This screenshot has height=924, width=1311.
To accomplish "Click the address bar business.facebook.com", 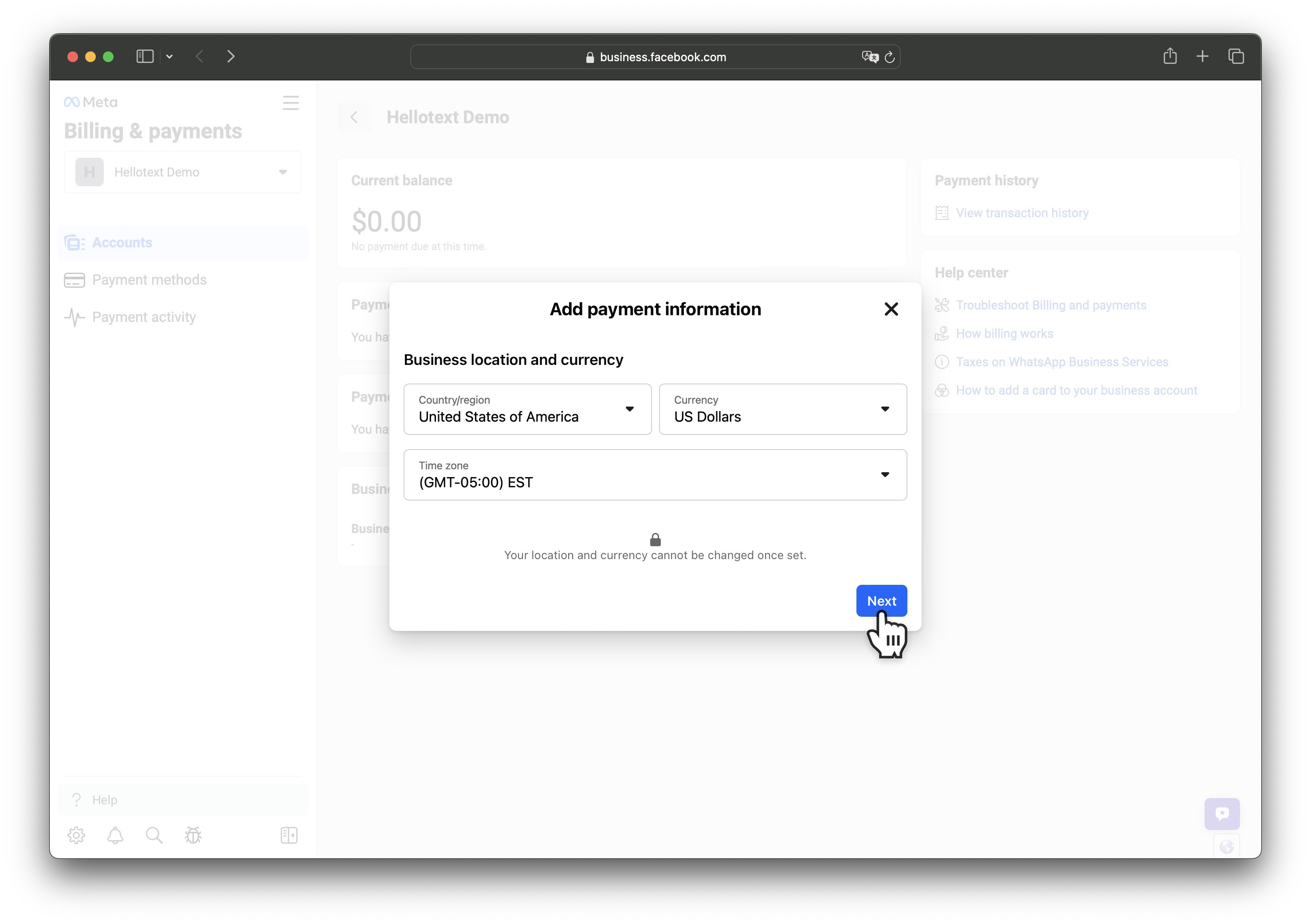I will 655,56.
